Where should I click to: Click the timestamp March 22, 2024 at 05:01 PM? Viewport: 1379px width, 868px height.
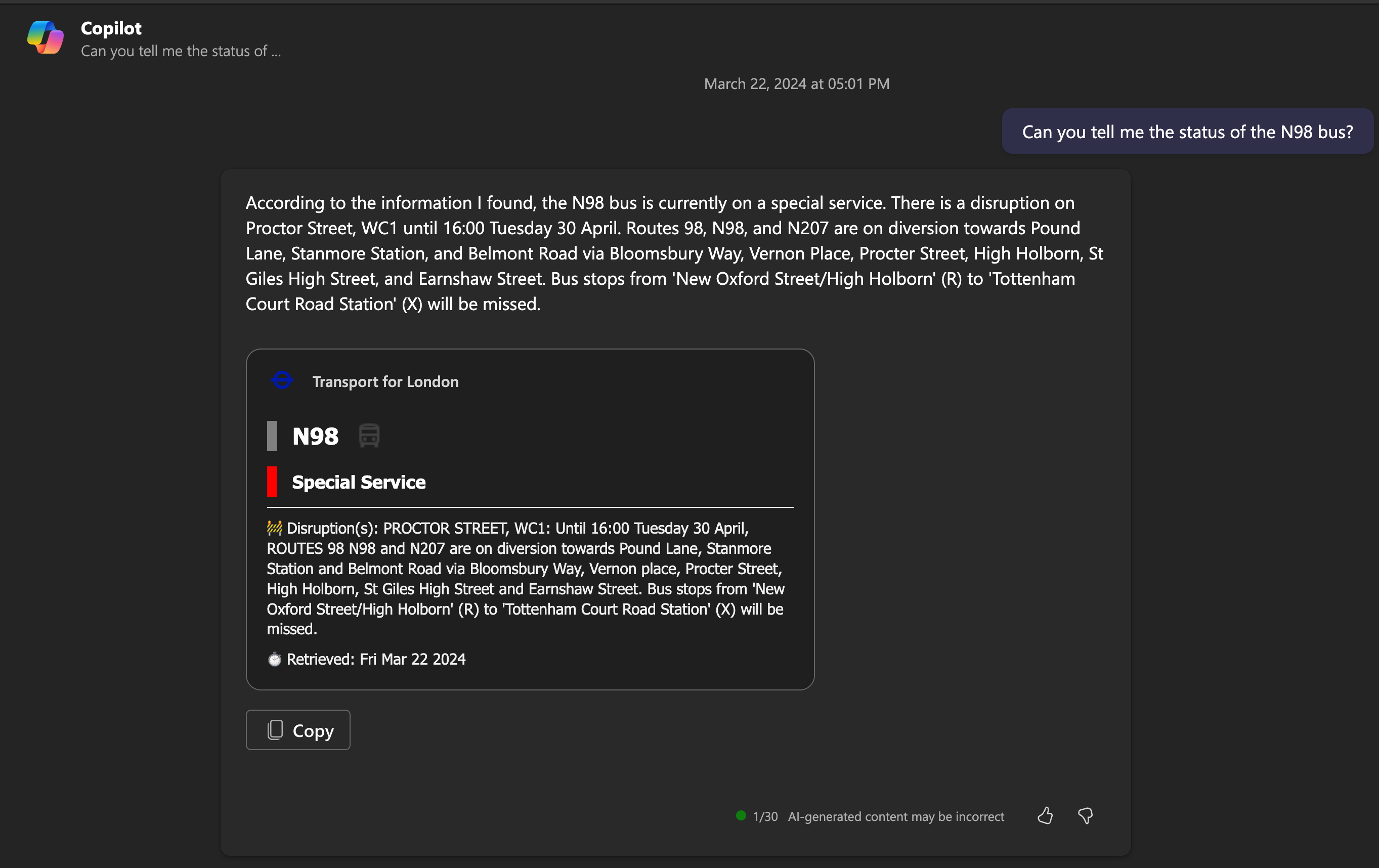(797, 83)
